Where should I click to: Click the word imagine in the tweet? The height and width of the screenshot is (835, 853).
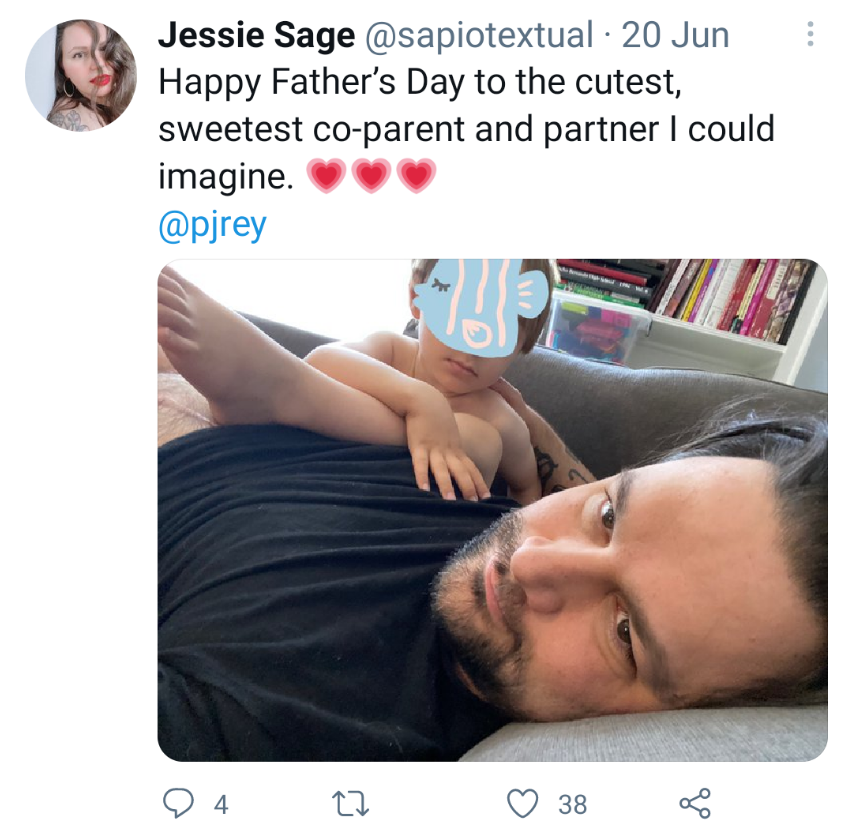226,177
